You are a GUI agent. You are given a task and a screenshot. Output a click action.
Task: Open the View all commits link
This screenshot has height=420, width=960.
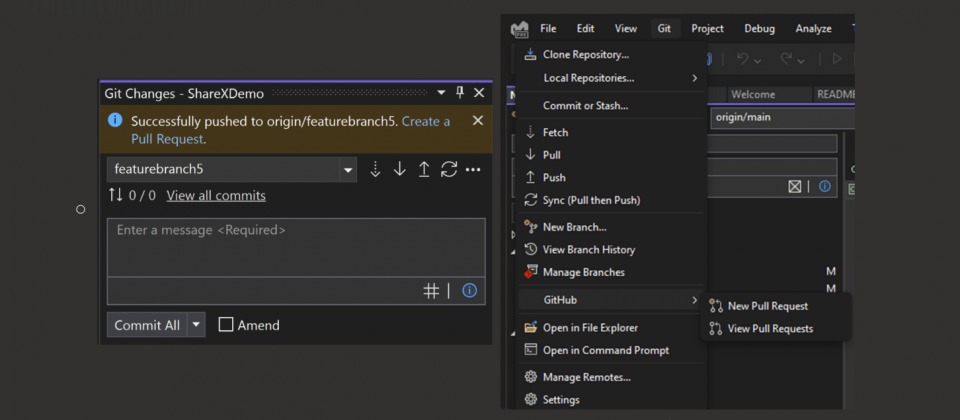(x=216, y=196)
